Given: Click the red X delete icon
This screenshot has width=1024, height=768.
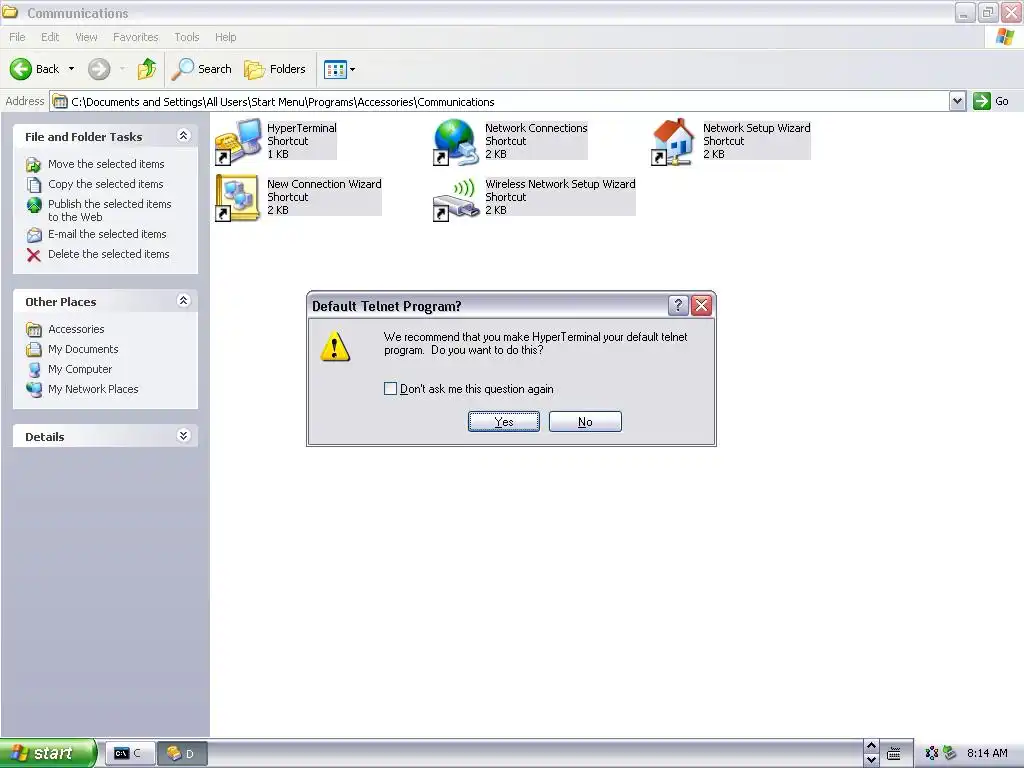Looking at the screenshot, I should coord(34,255).
